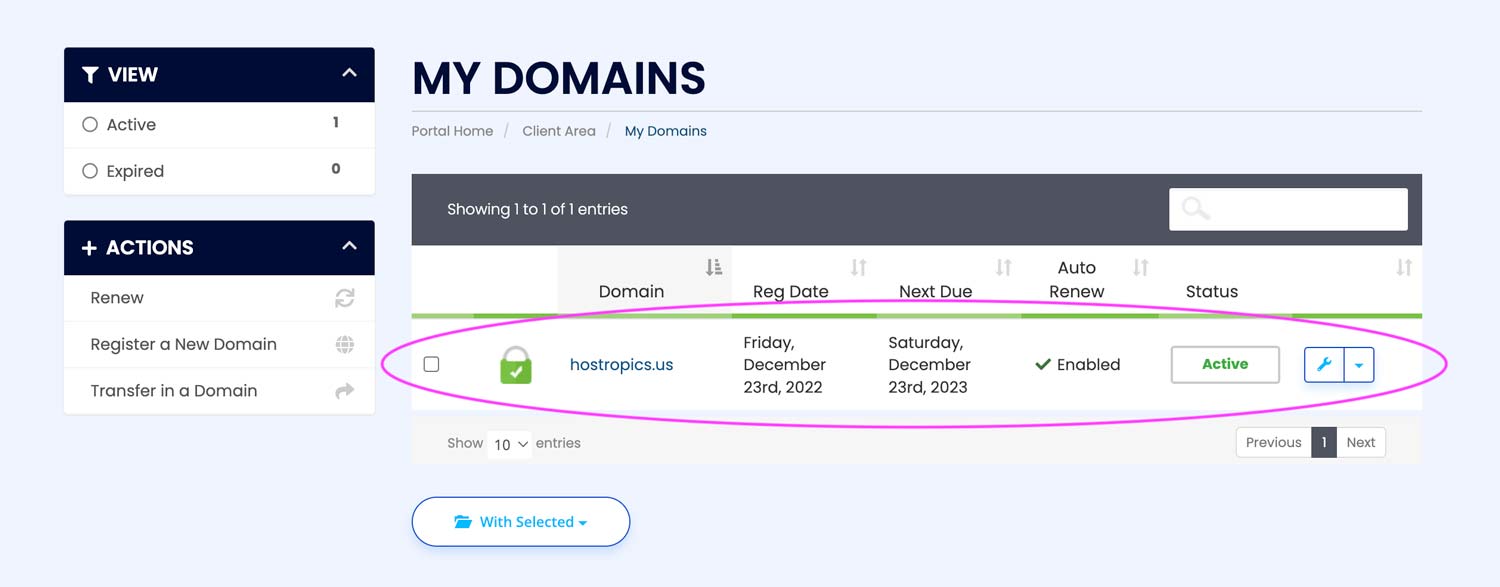The height and width of the screenshot is (587, 1500).
Task: Select the green padlock icon next to hostropics.us
Action: (515, 364)
